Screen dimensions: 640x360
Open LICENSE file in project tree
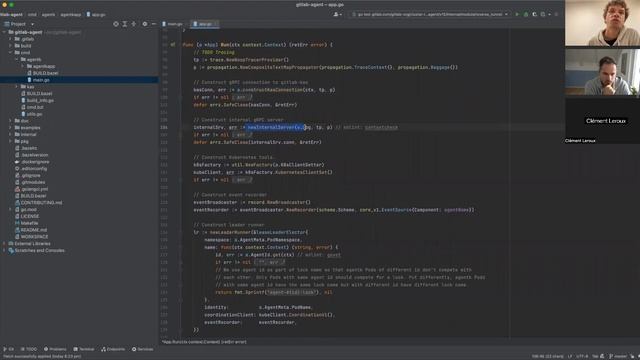coord(30,216)
